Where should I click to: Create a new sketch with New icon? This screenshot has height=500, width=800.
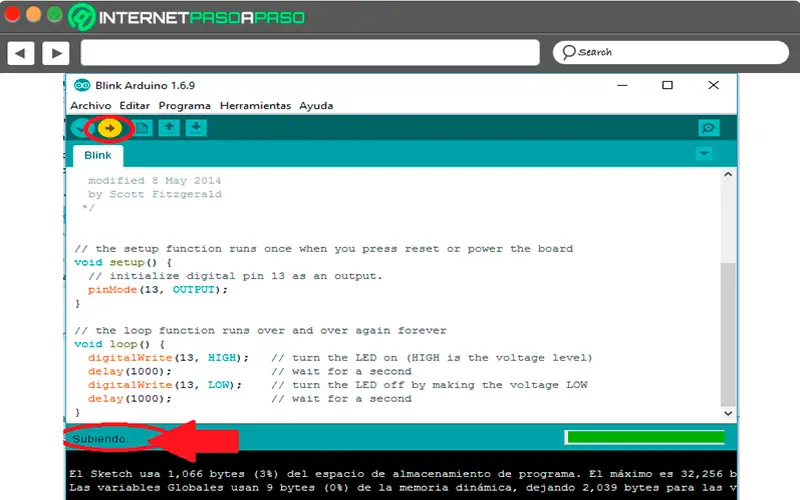(142, 128)
